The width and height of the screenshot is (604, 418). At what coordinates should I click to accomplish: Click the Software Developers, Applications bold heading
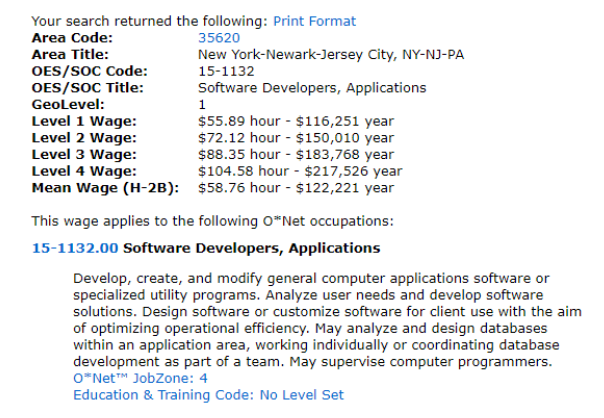coord(251,247)
